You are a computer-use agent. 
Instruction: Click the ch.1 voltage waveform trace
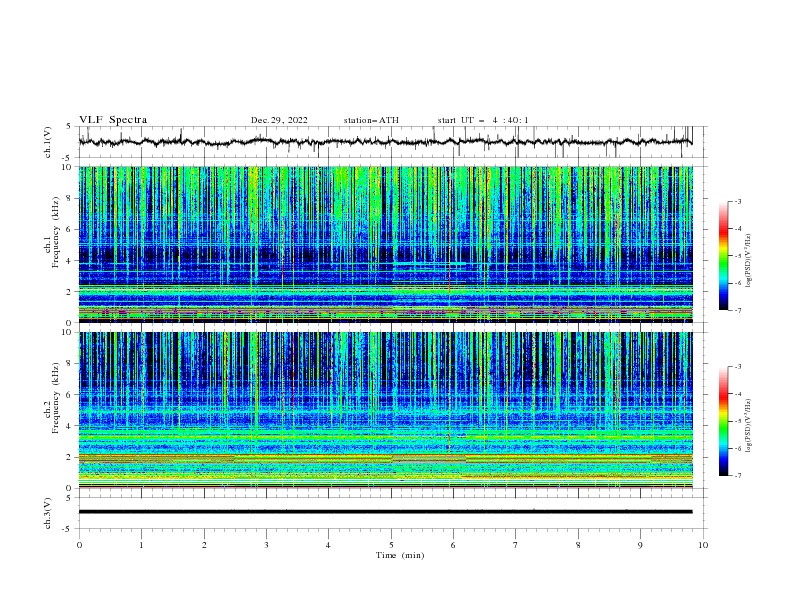pyautogui.click(x=385, y=142)
